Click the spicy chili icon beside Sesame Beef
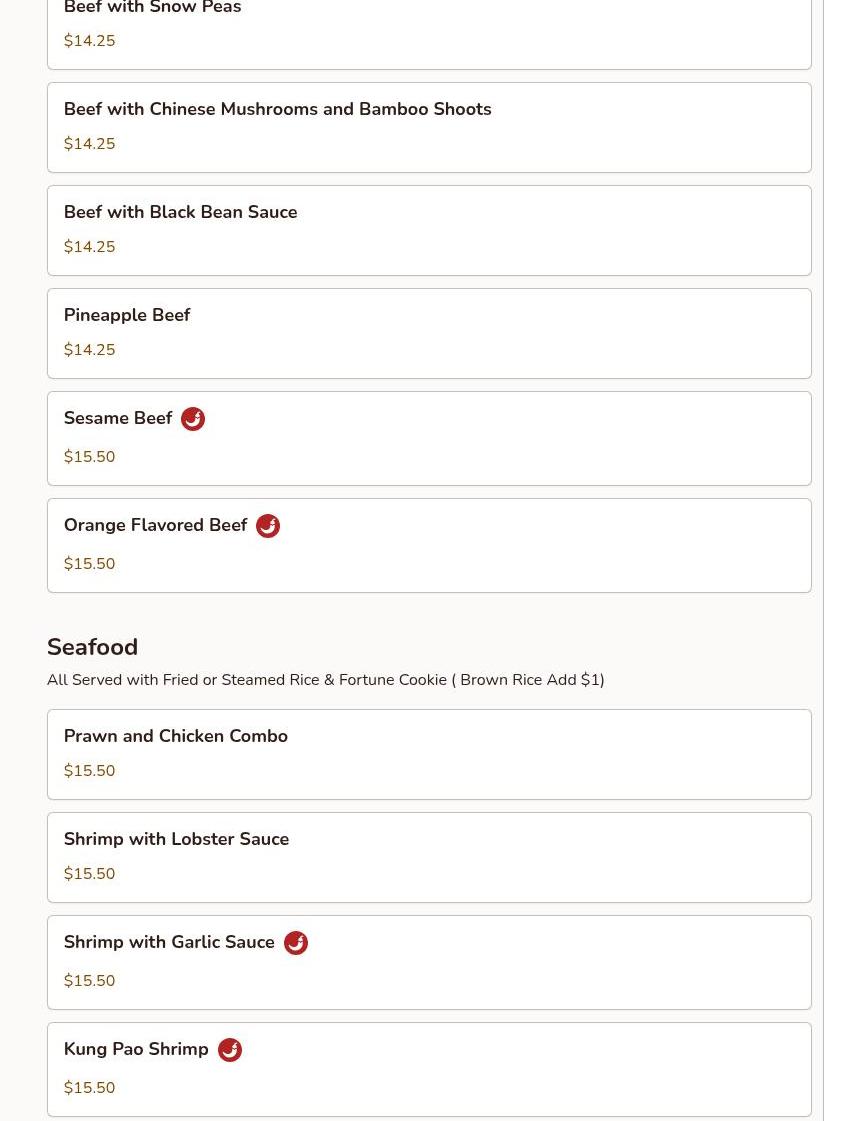Image resolution: width=844 pixels, height=1121 pixels. pos(193,419)
